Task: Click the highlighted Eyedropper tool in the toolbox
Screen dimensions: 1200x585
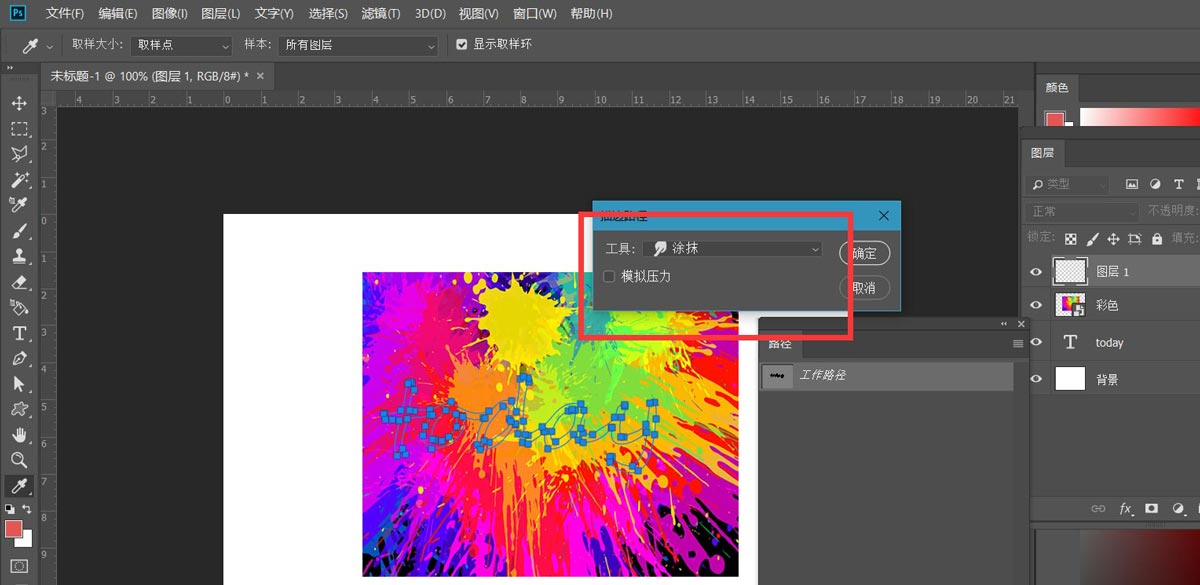Action: [x=19, y=486]
